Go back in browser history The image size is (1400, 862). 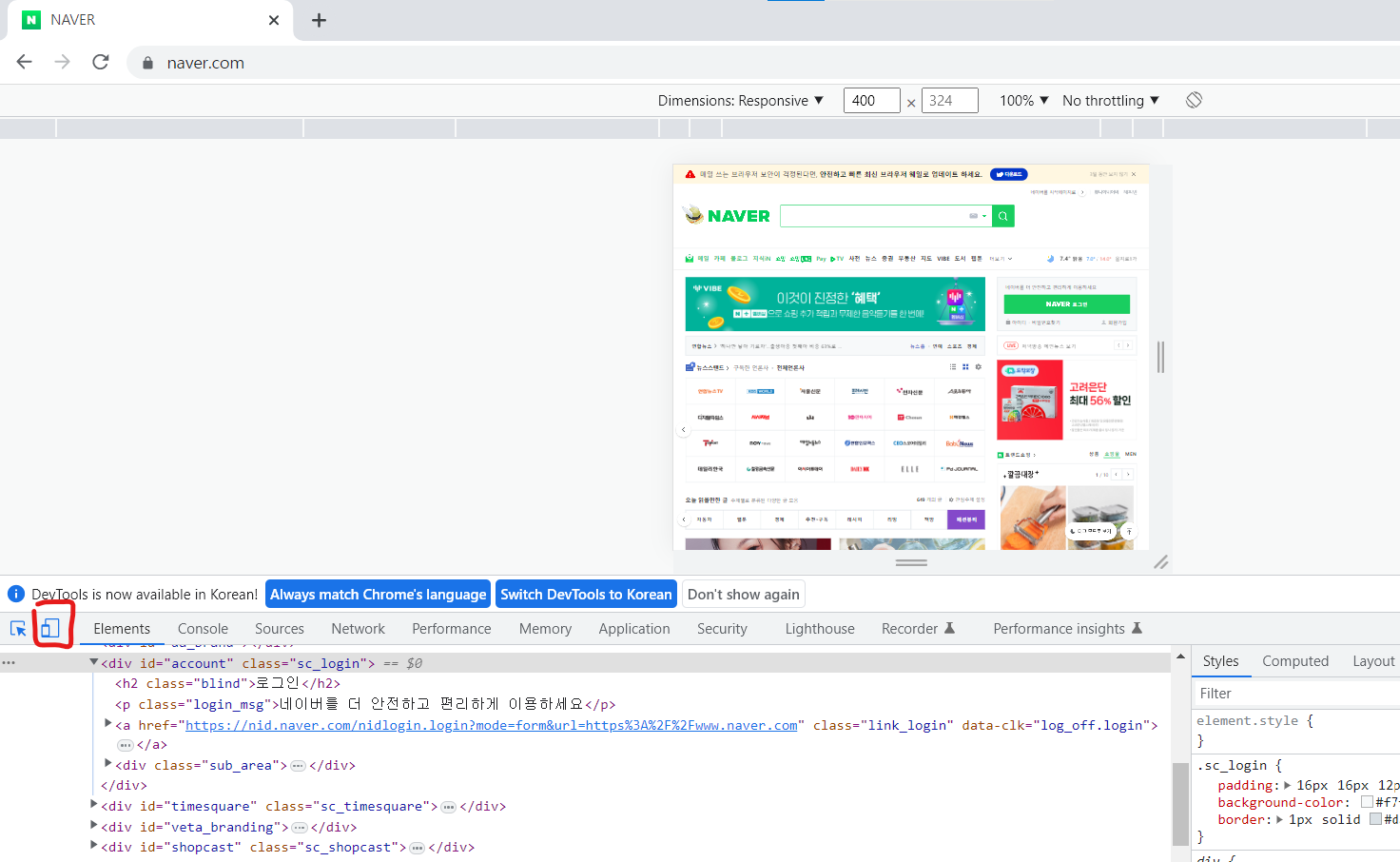[25, 62]
